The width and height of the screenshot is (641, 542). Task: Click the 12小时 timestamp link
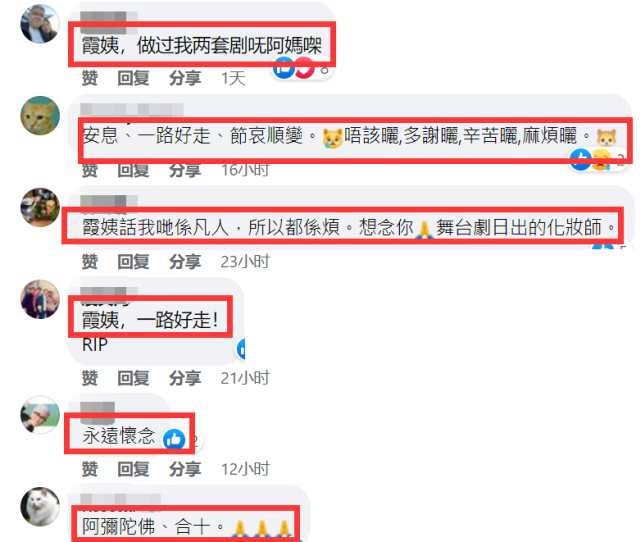point(245,469)
